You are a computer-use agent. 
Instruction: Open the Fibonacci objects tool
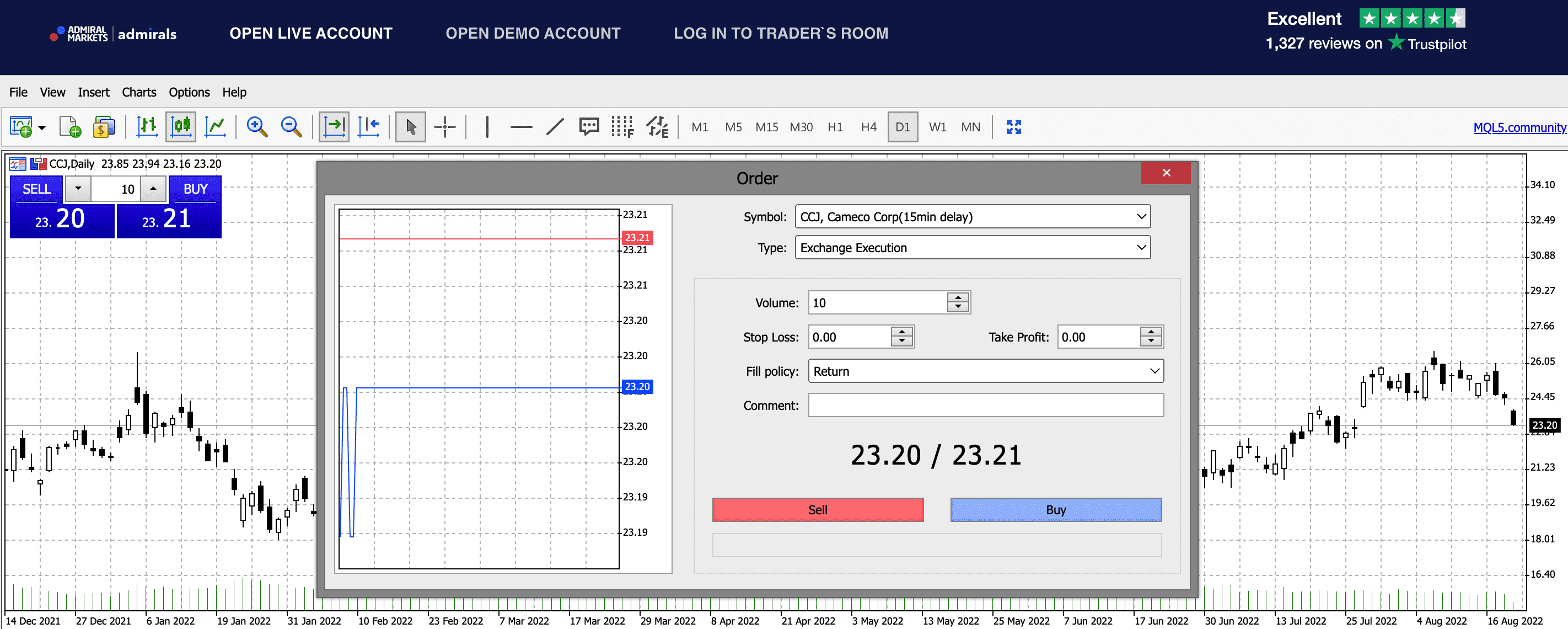pos(622,127)
